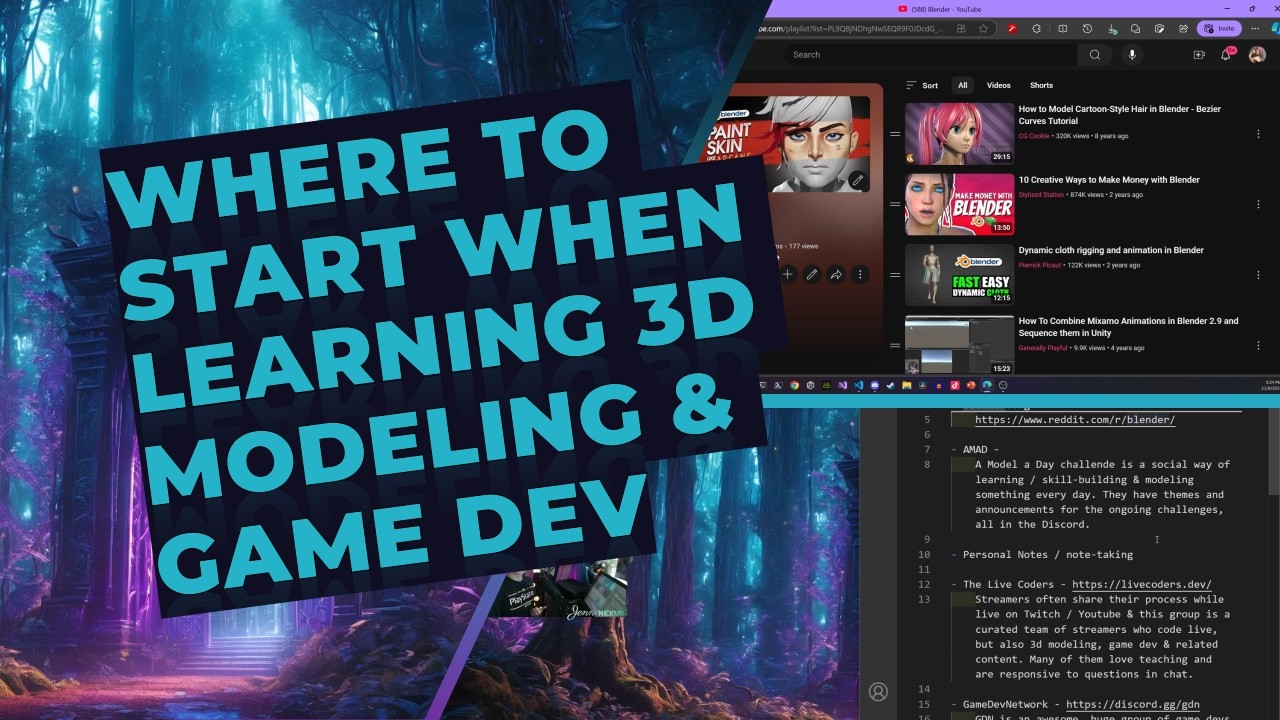Open Steam from the taskbar
This screenshot has width=1280, height=720.
[890, 385]
